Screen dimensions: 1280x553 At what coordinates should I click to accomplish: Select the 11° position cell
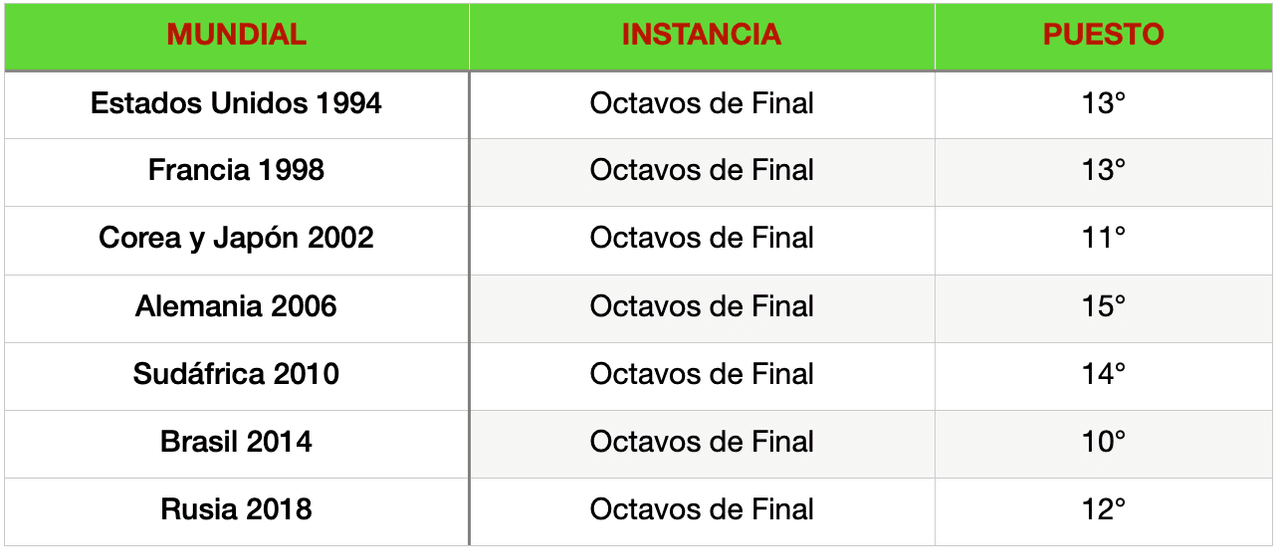(x=1103, y=238)
